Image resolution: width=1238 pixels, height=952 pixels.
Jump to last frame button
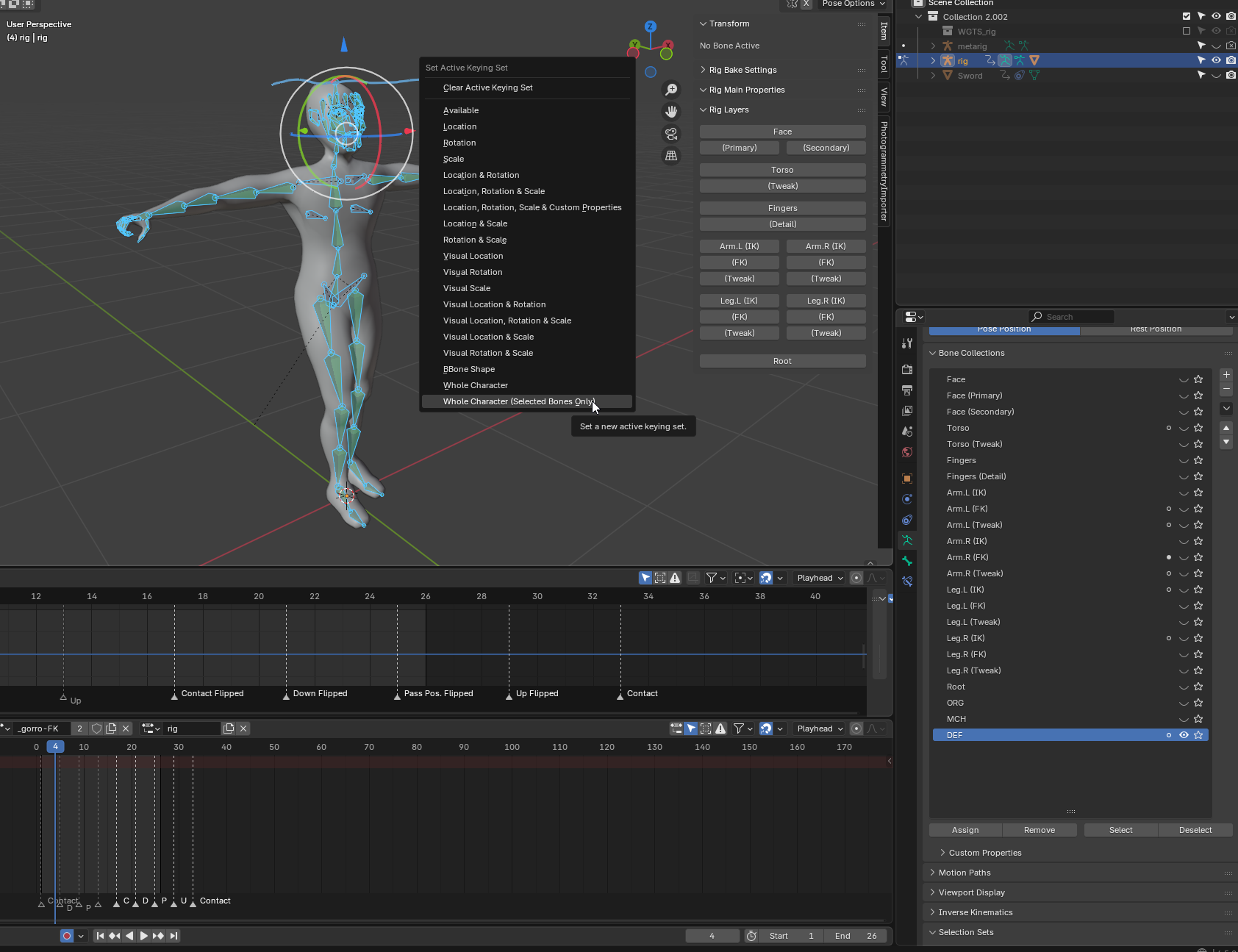pyautogui.click(x=173, y=936)
